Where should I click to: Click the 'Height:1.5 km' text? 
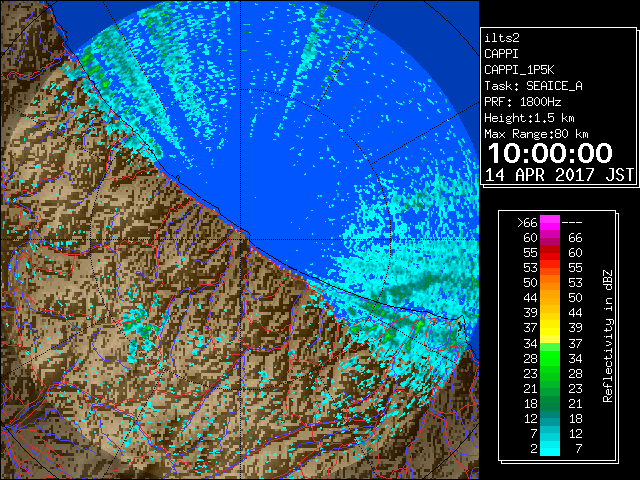[529, 118]
